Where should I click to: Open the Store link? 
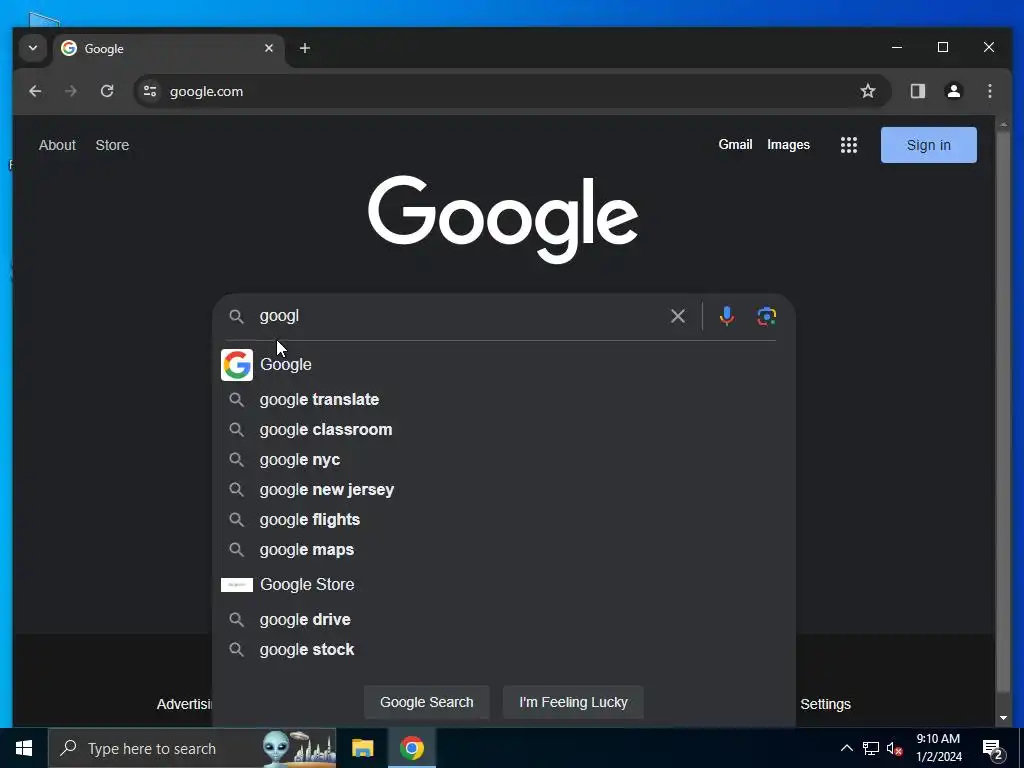(112, 145)
